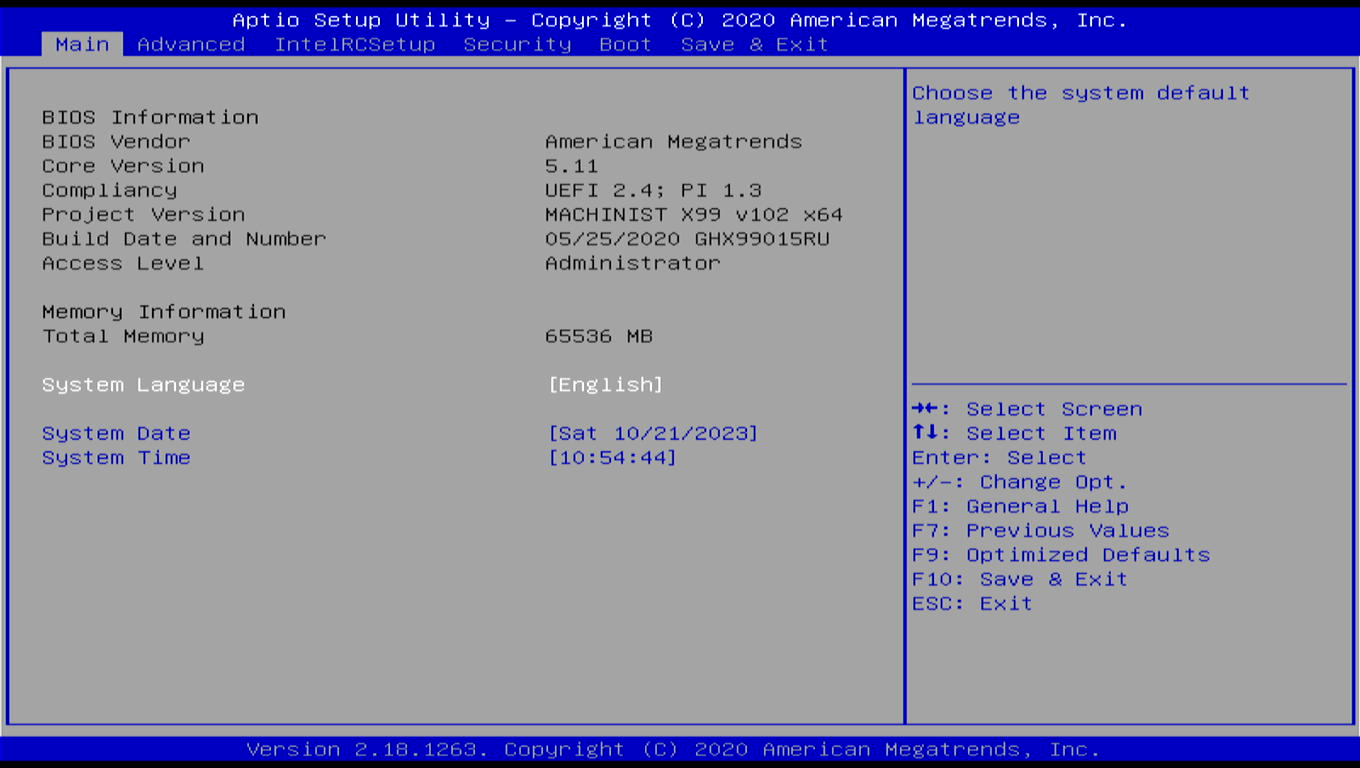This screenshot has height=768, width=1360.
Task: Click the 65536 MB memory value
Action: 599,336
